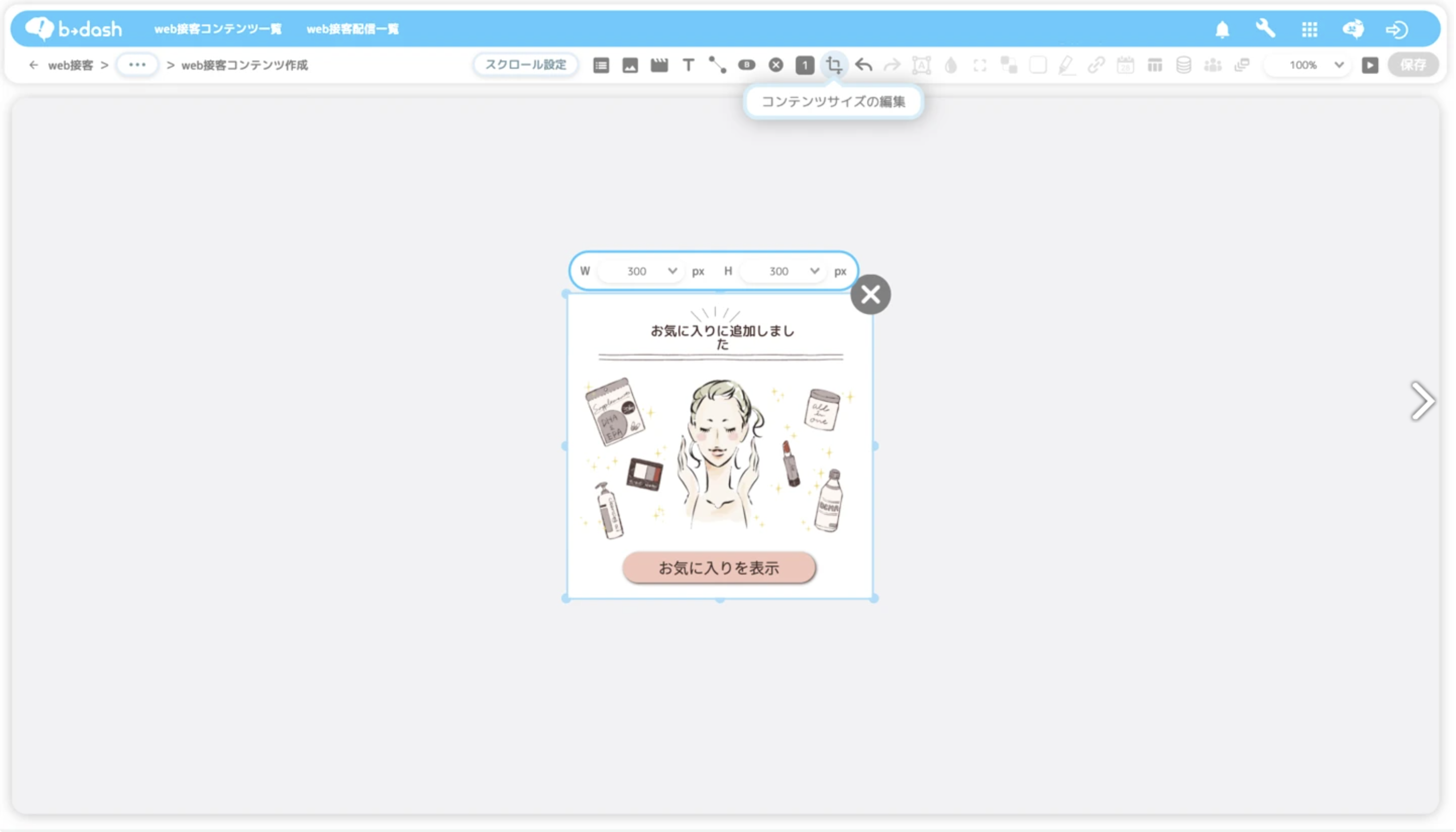Click the next page arrow
The width and height of the screenshot is (1456, 832).
click(x=1422, y=401)
